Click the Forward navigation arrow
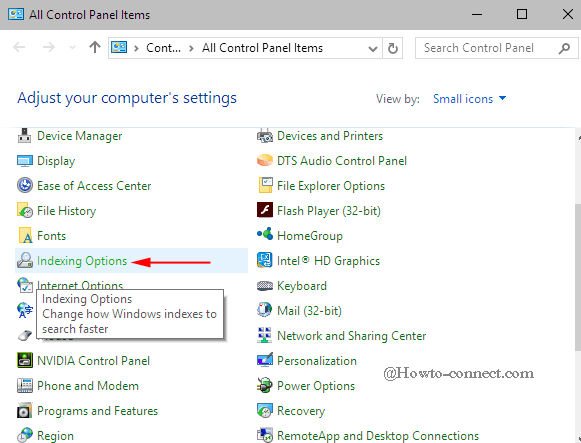 (x=48, y=47)
